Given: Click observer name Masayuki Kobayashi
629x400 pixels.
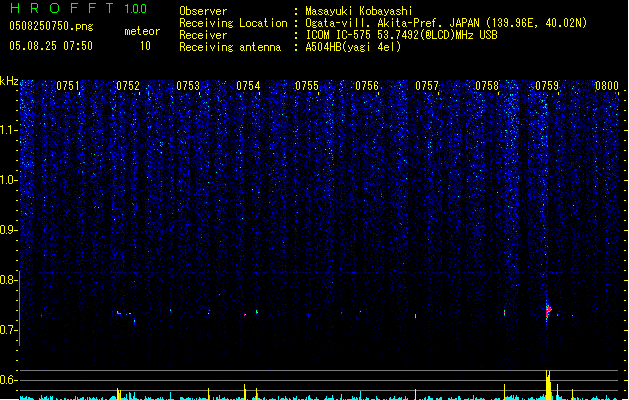Looking at the screenshot, I should pyautogui.click(x=359, y=11).
